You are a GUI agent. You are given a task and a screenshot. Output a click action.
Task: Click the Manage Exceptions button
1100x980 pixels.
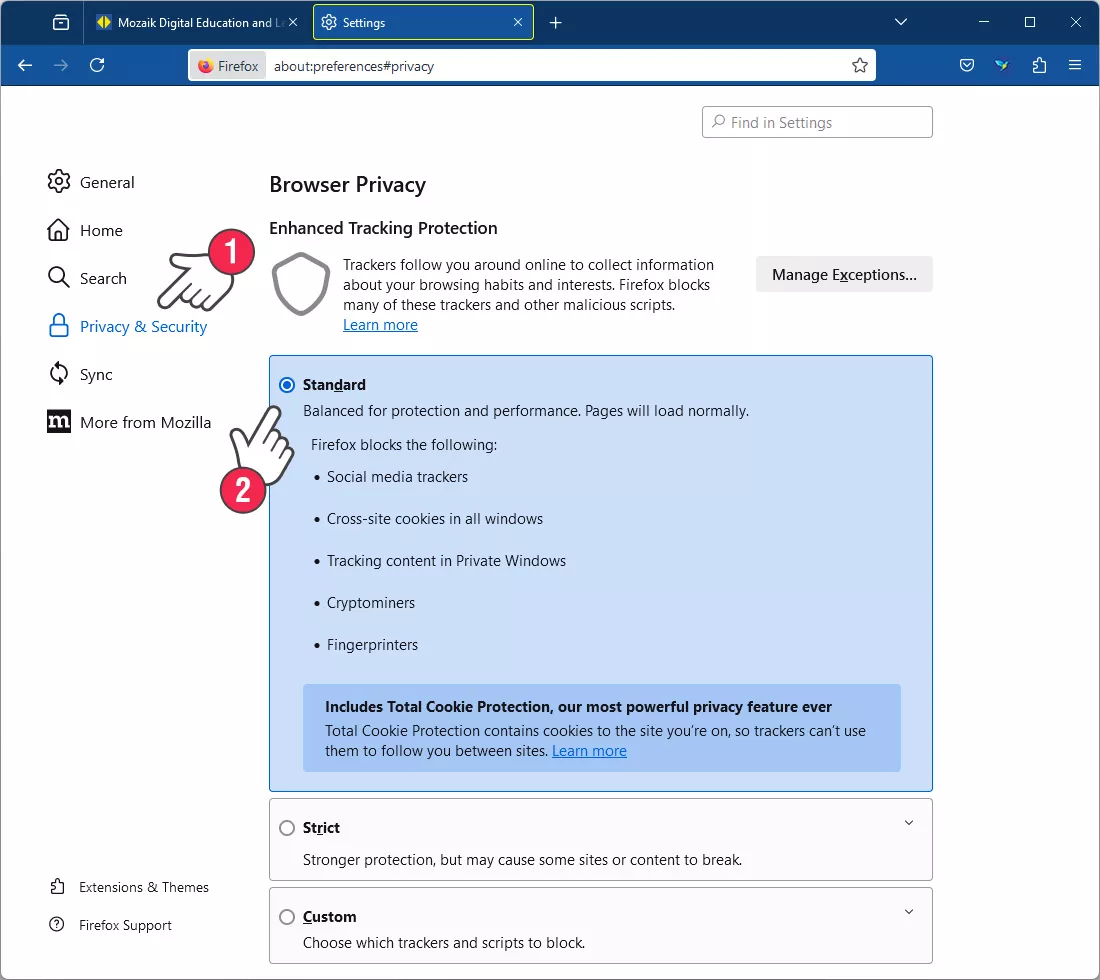coord(844,275)
